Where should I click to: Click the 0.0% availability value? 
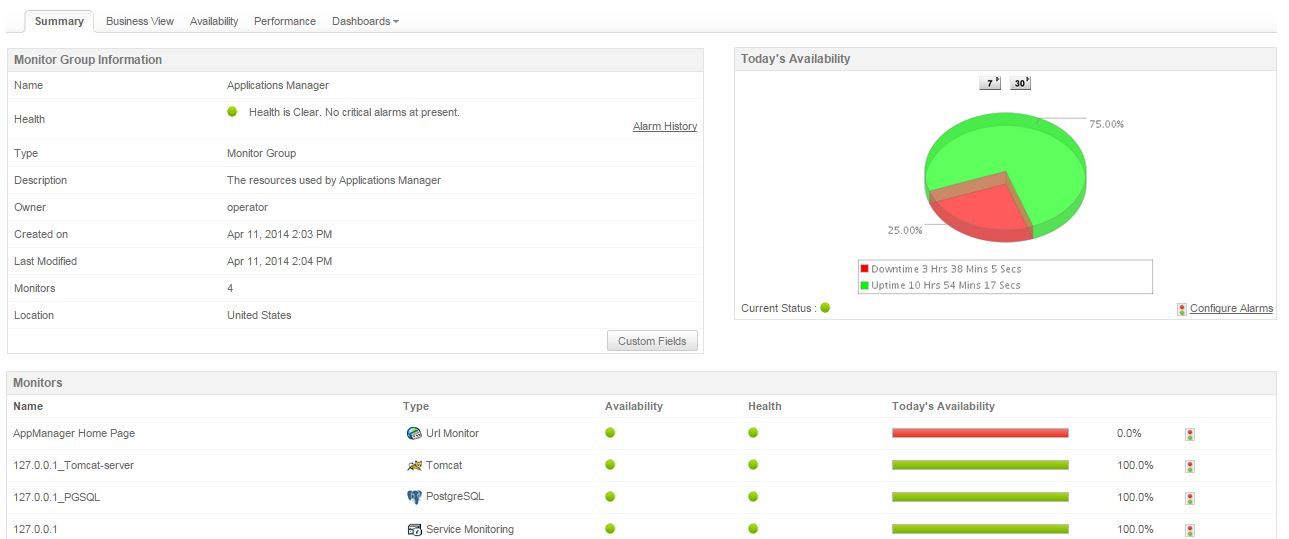click(x=1129, y=433)
